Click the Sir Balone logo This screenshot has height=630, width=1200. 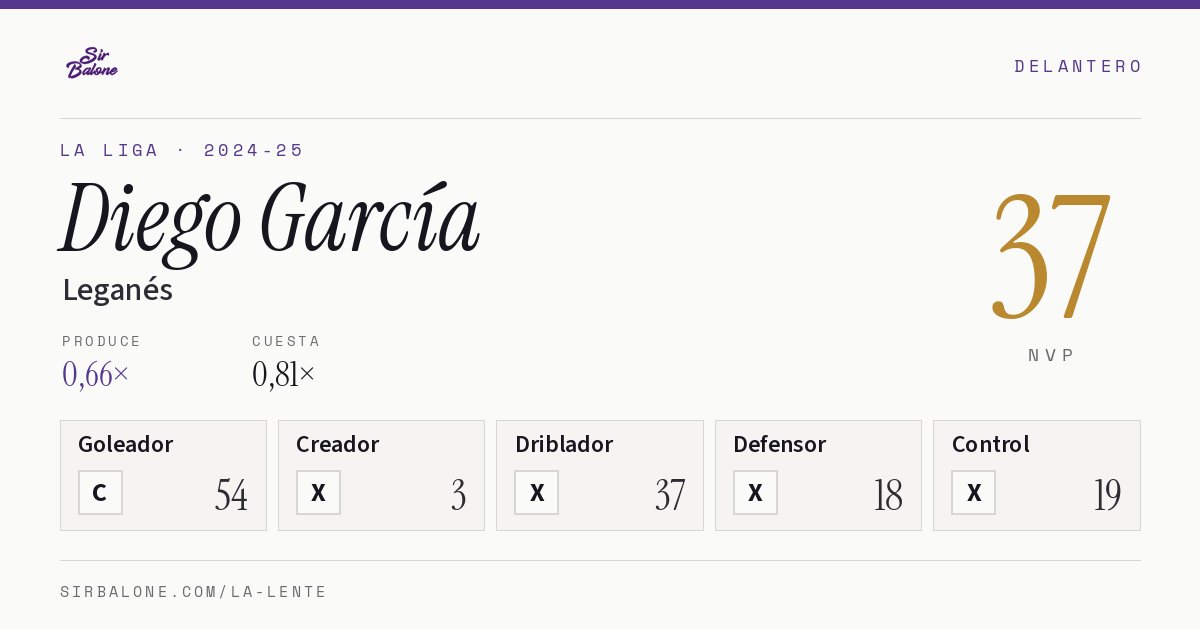click(x=92, y=63)
